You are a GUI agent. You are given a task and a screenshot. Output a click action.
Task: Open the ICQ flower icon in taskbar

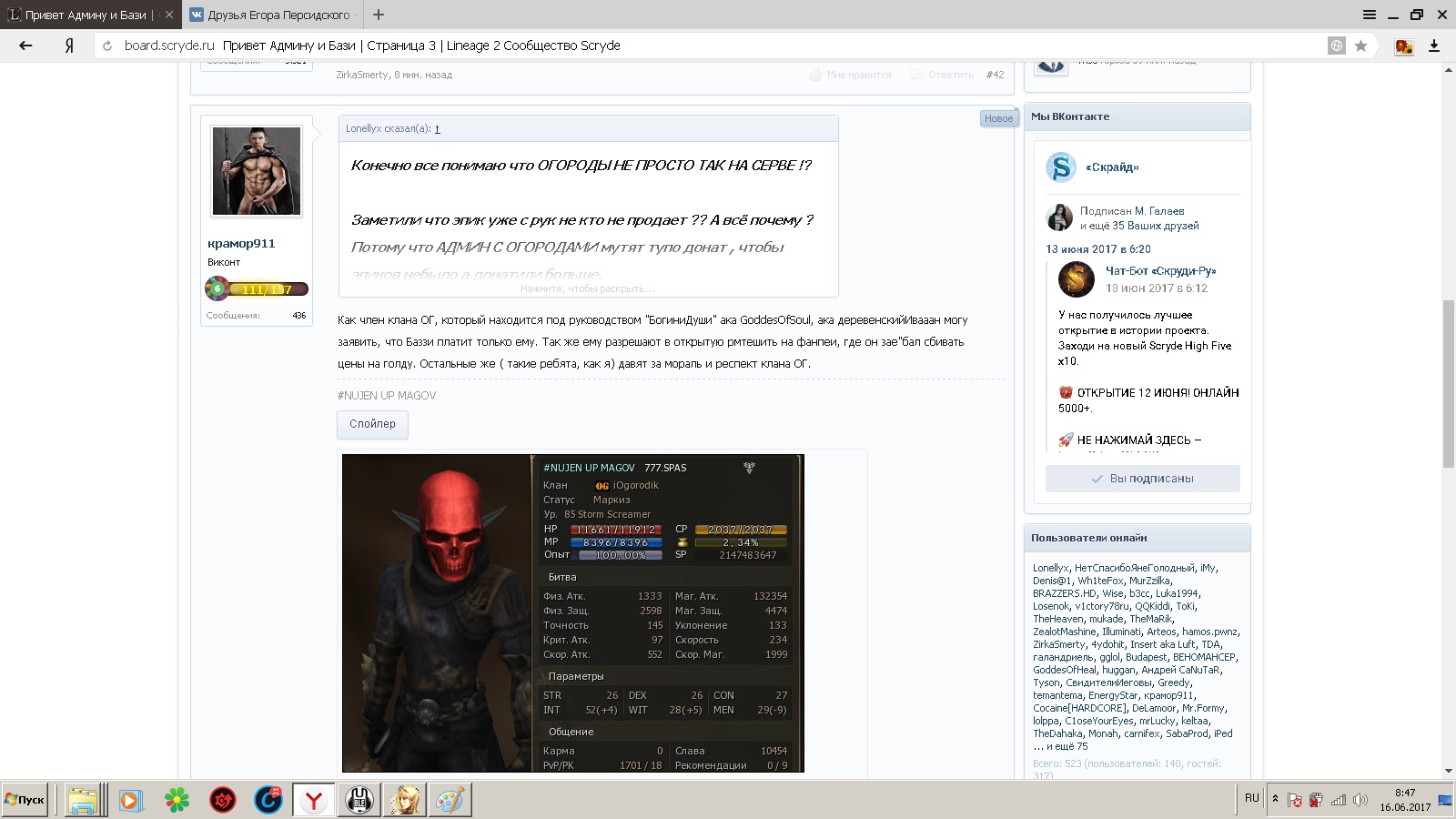click(x=177, y=800)
